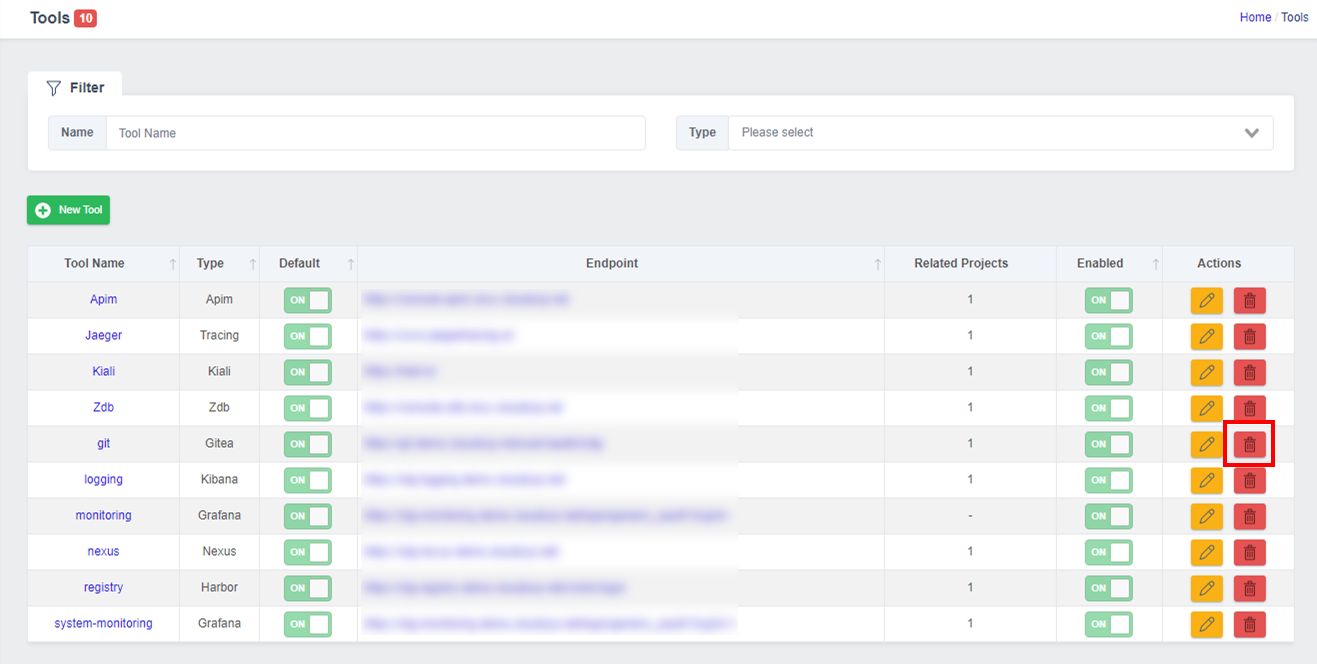
Task: Toggle Default switch for Apim
Action: tap(308, 300)
